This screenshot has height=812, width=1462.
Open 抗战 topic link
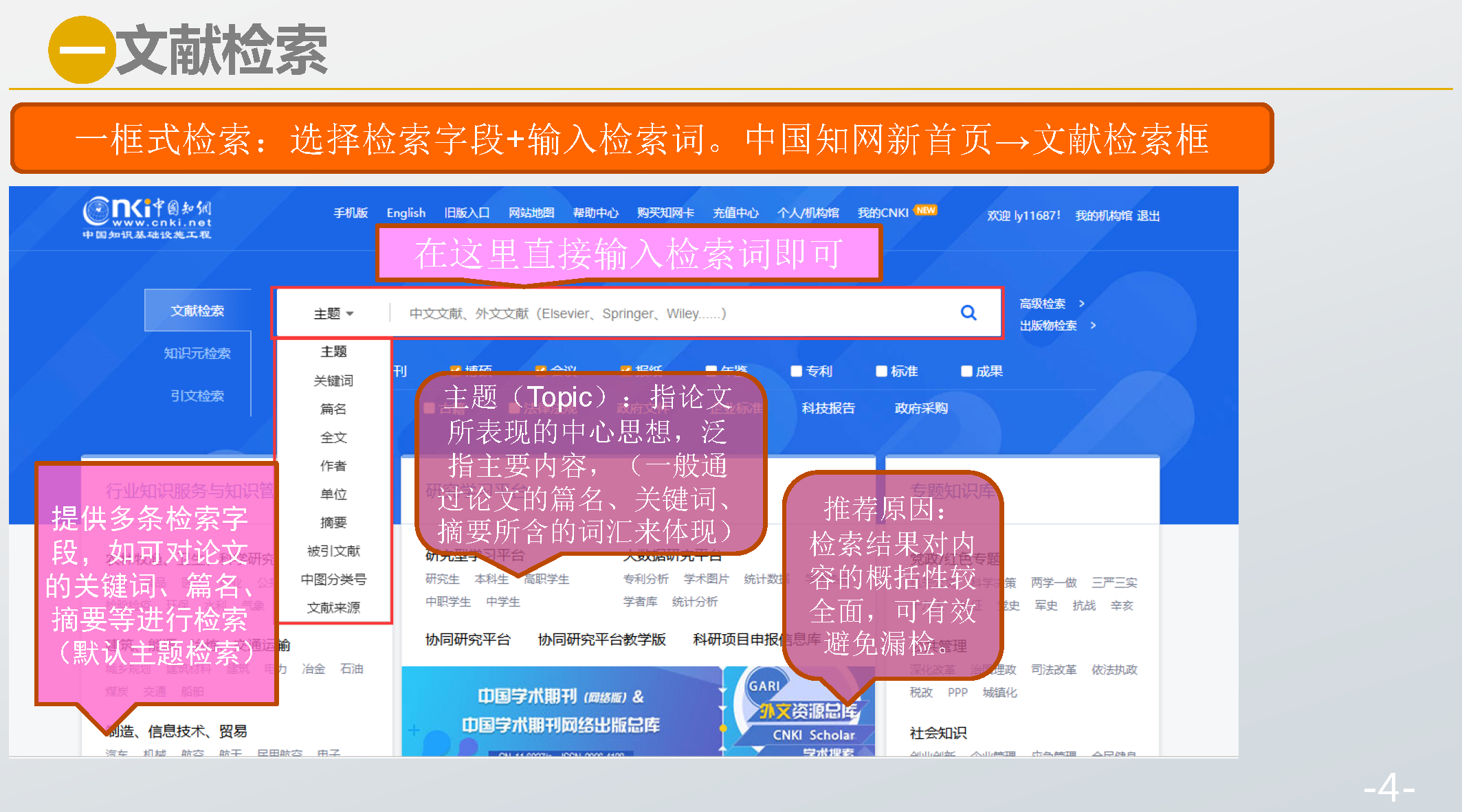point(1084,605)
